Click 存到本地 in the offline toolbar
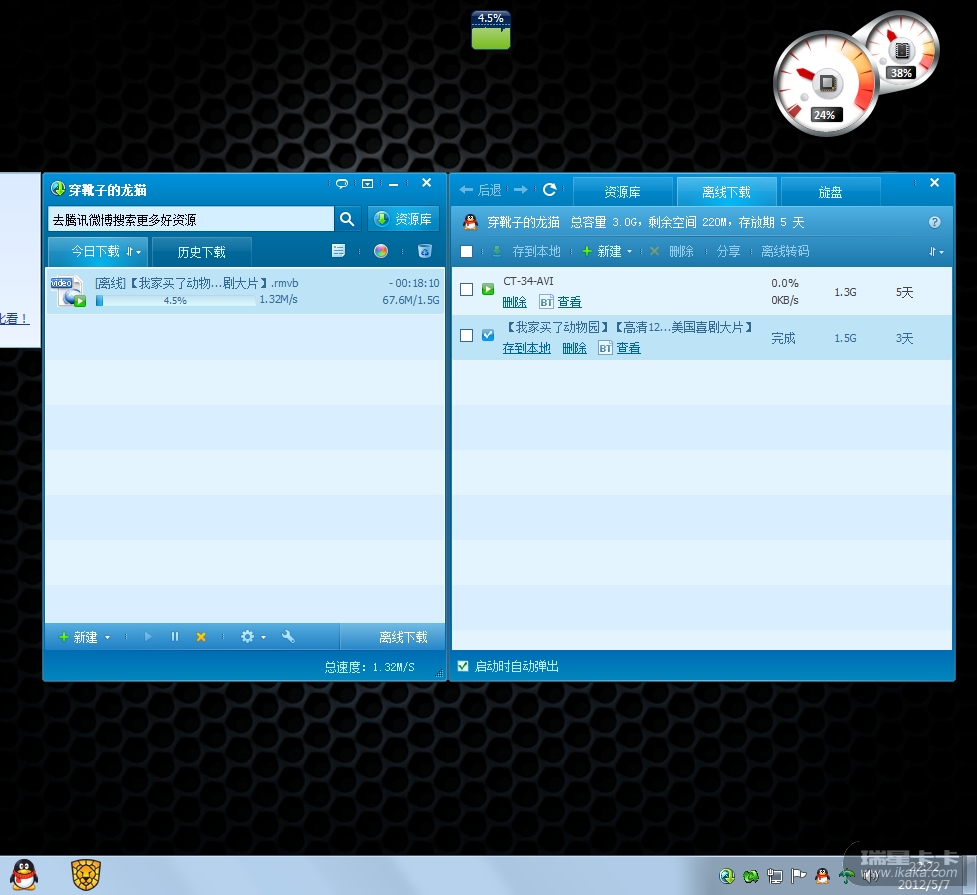 527,251
